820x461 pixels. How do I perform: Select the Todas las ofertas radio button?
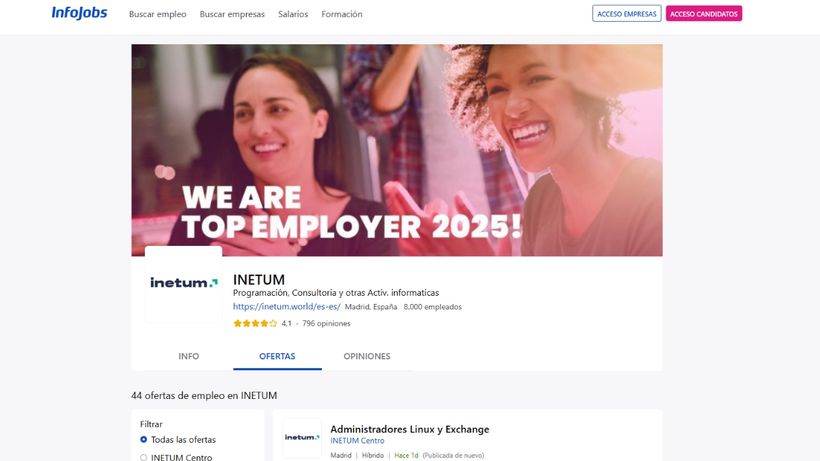coord(143,440)
